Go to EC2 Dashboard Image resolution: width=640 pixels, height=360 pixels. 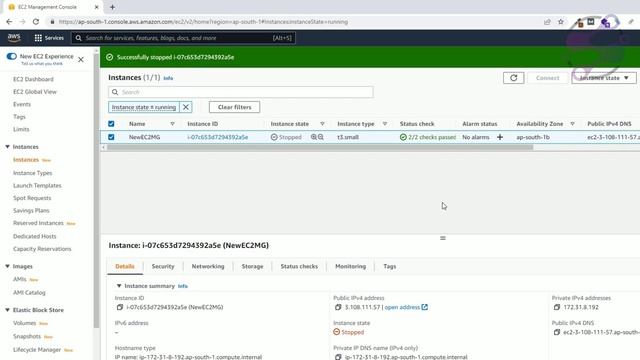click(33, 79)
